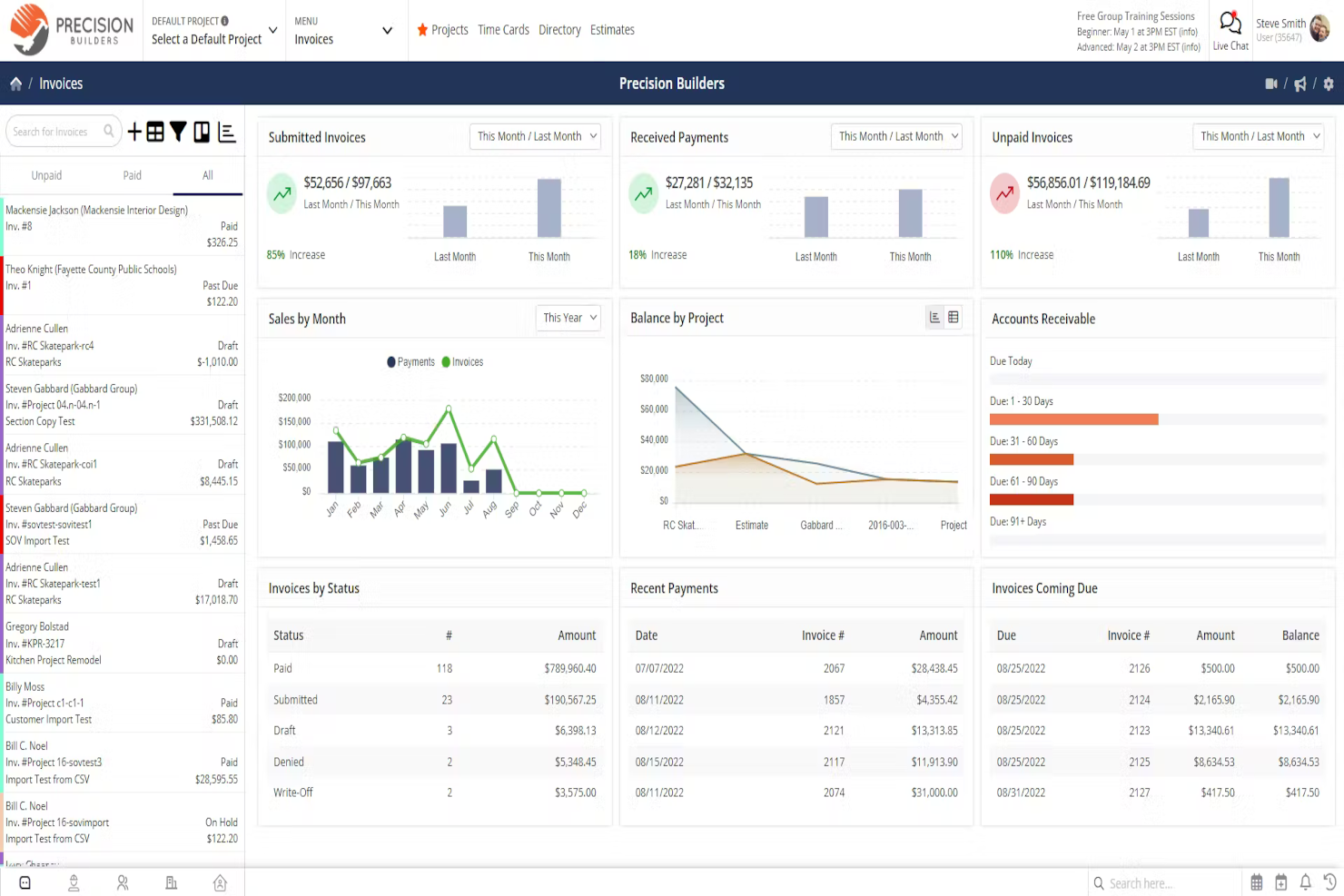Click the Due 1 - 30 Days receivable bar
This screenshot has height=896, width=1344.
(x=1073, y=419)
